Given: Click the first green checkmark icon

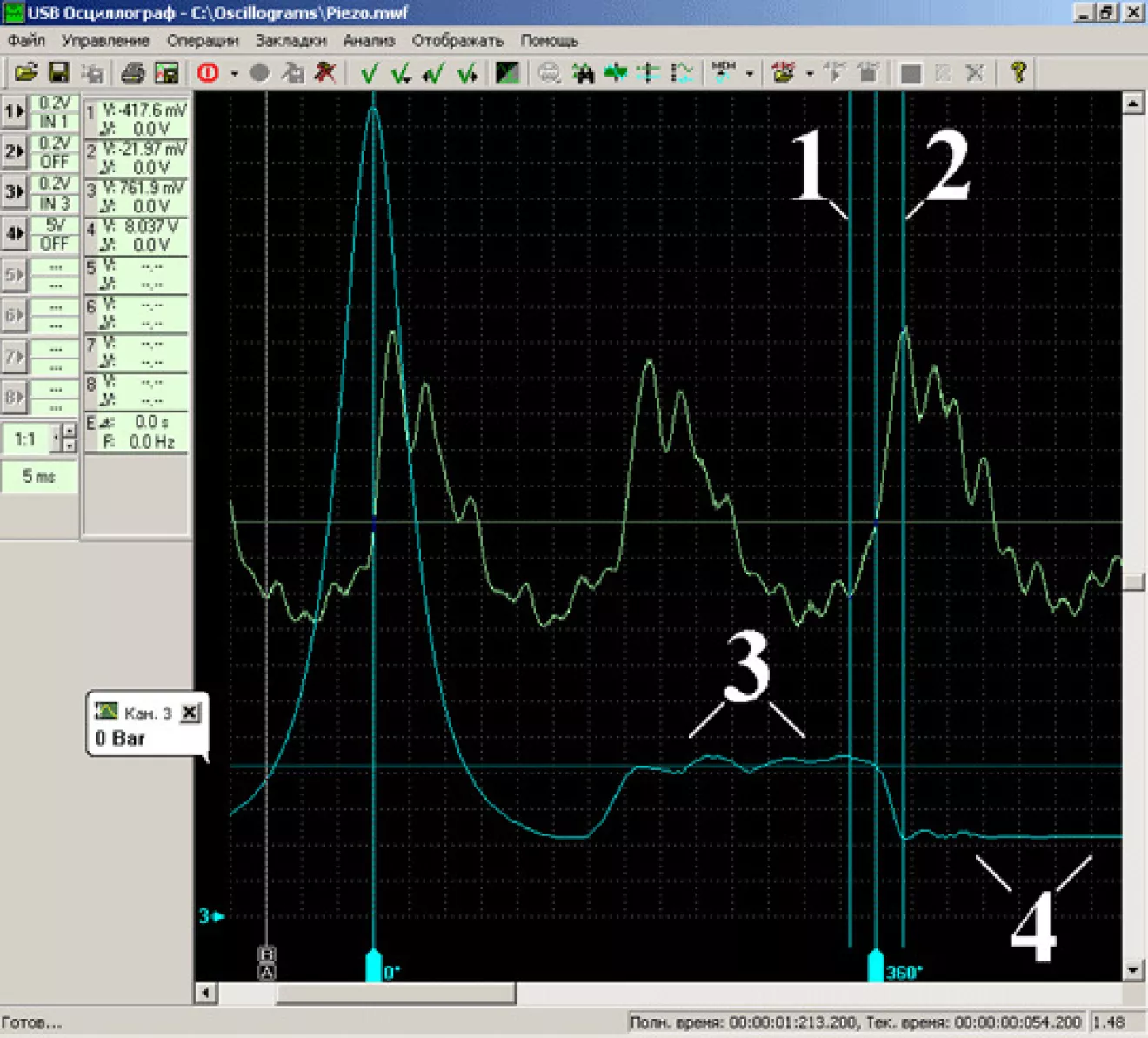Looking at the screenshot, I should (369, 73).
